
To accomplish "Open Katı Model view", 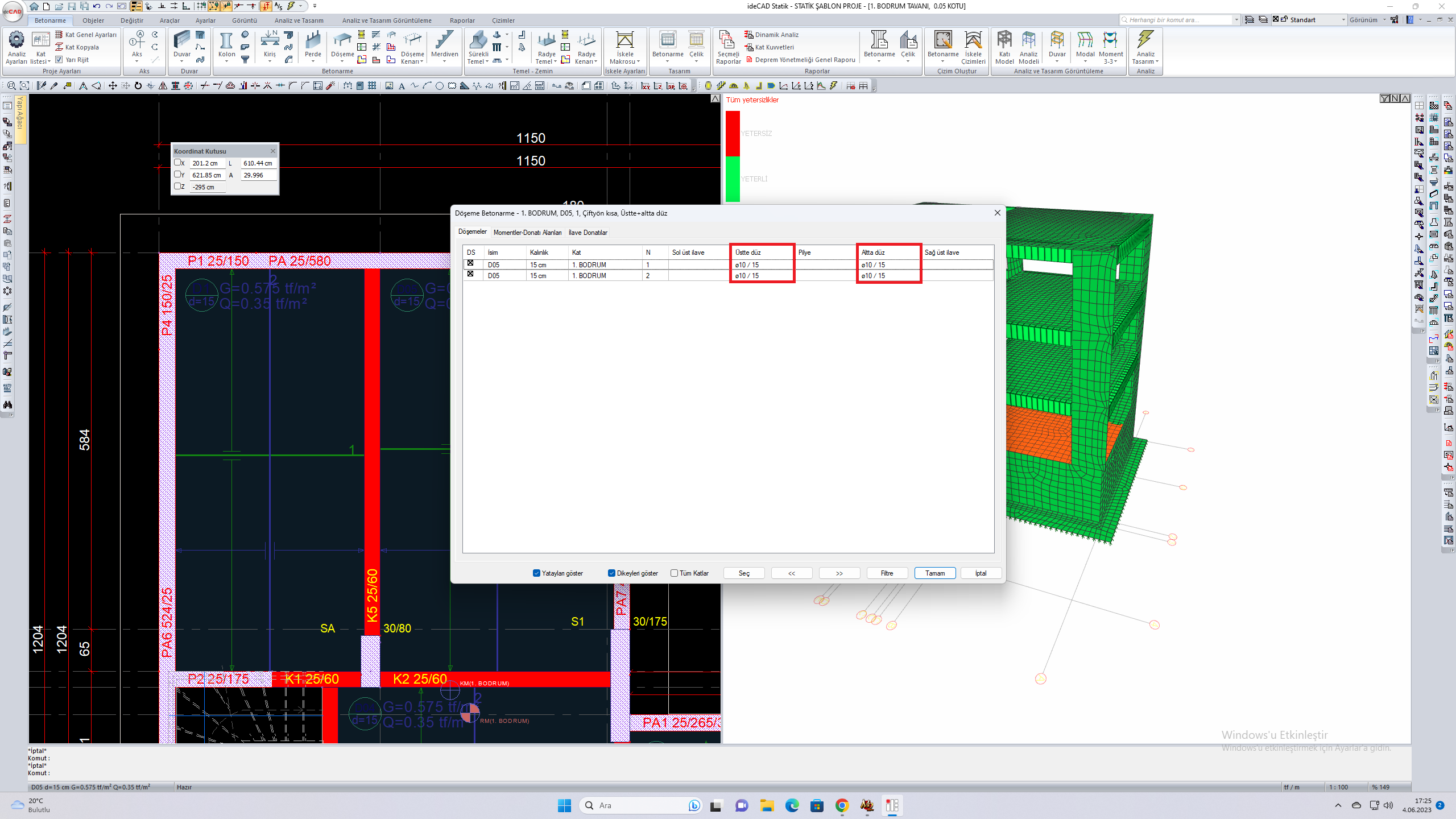I will (x=1004, y=47).
